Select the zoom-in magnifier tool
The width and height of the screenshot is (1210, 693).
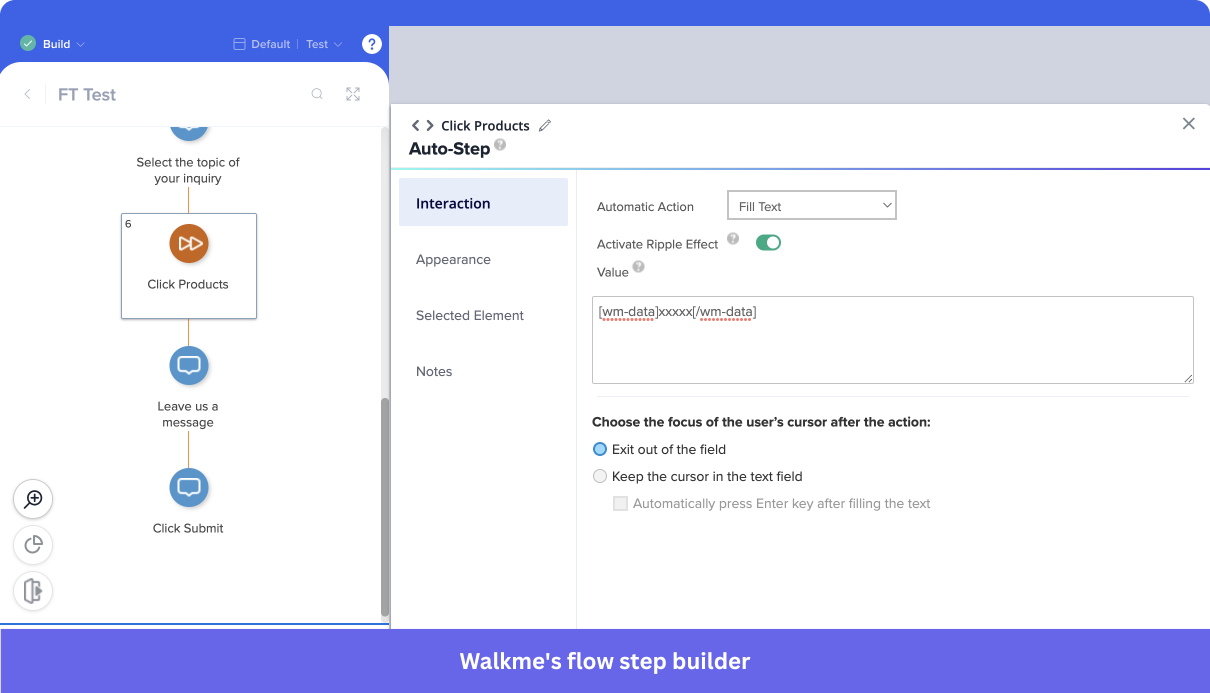(x=33, y=499)
